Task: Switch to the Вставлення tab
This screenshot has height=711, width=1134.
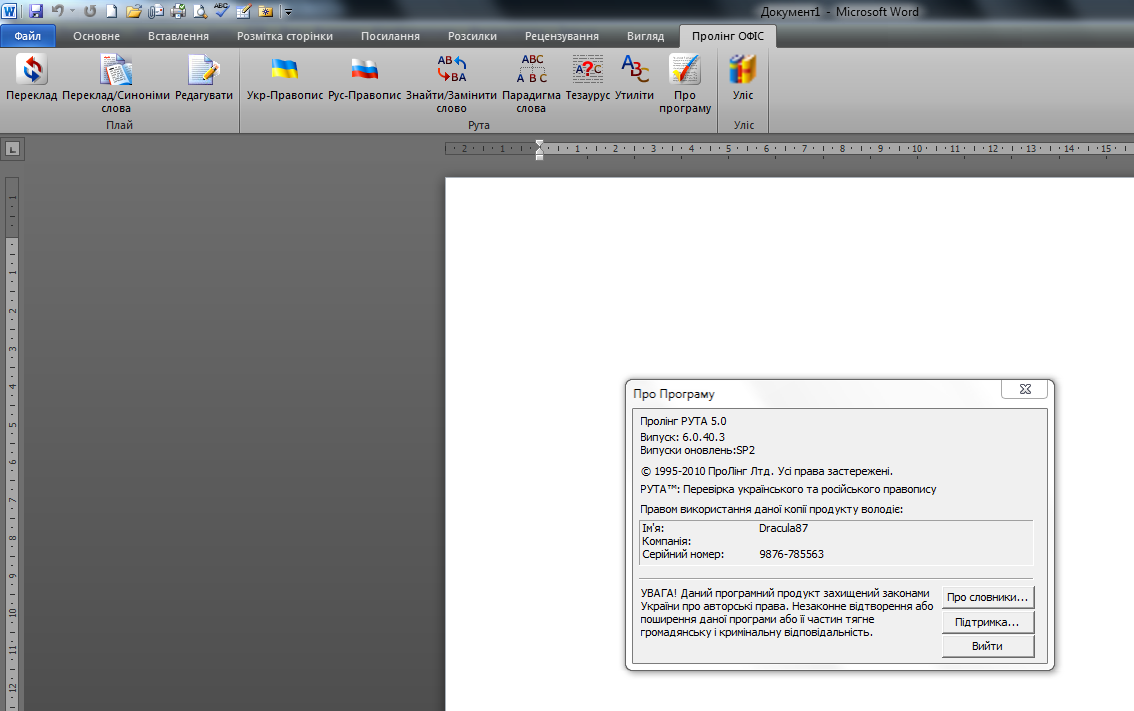Action: (178, 36)
